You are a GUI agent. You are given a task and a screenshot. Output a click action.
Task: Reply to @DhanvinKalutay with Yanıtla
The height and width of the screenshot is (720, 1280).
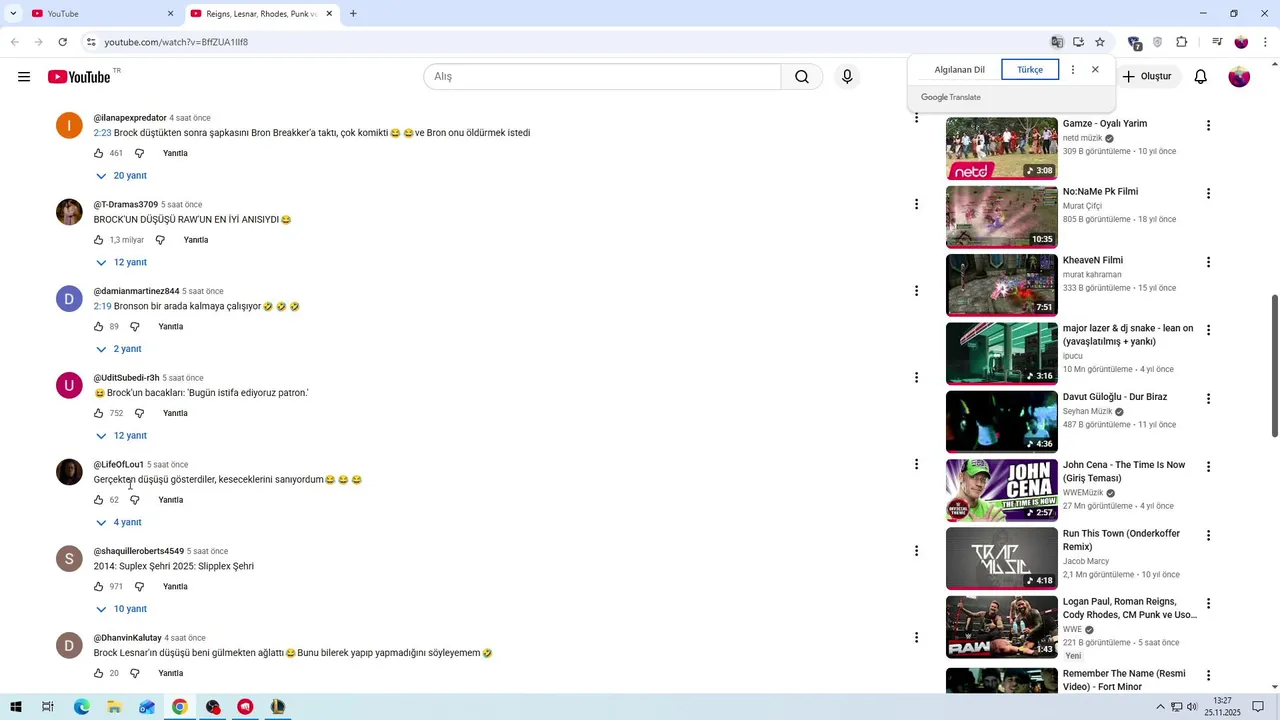(x=171, y=673)
